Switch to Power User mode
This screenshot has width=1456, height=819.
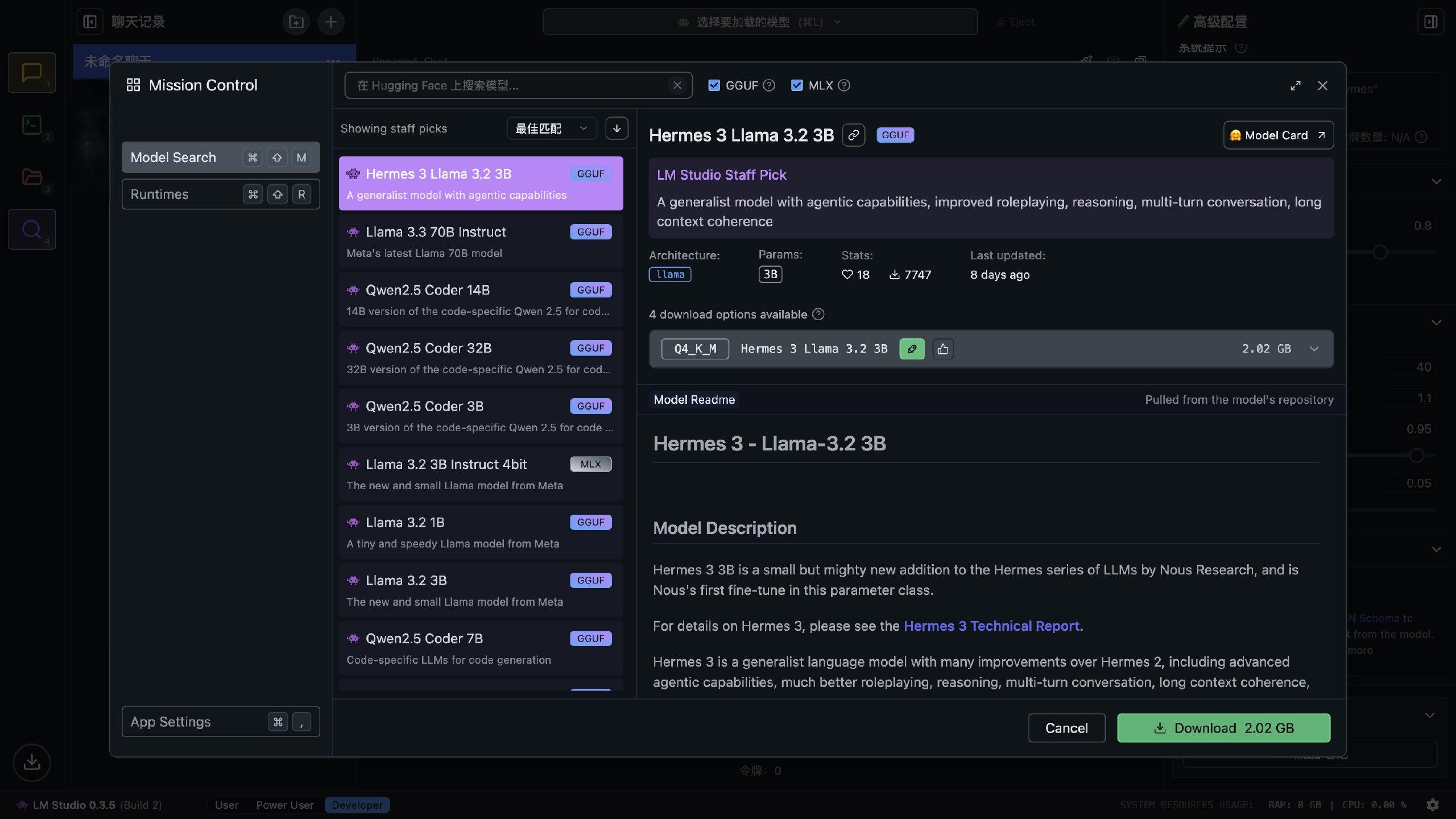[x=284, y=805]
